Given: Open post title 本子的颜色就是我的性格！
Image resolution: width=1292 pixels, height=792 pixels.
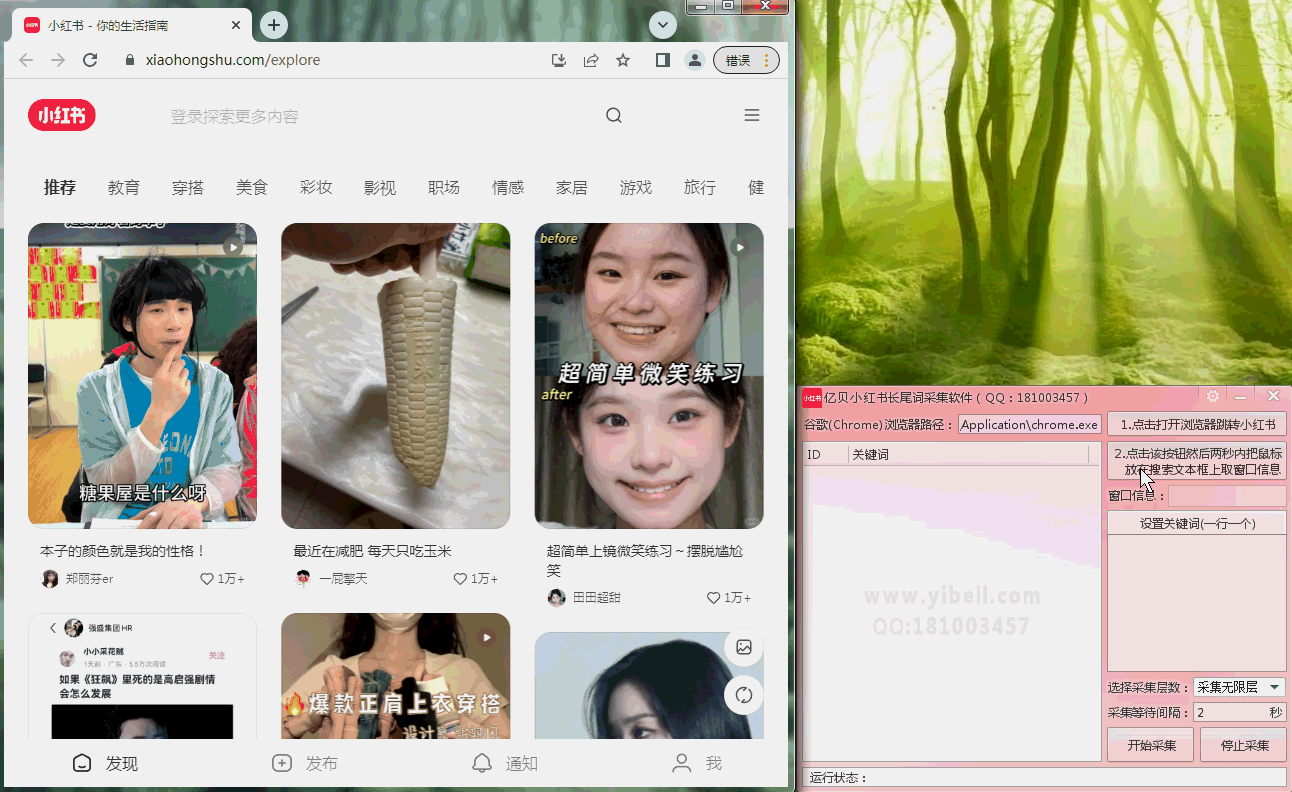Looking at the screenshot, I should click(x=123, y=551).
